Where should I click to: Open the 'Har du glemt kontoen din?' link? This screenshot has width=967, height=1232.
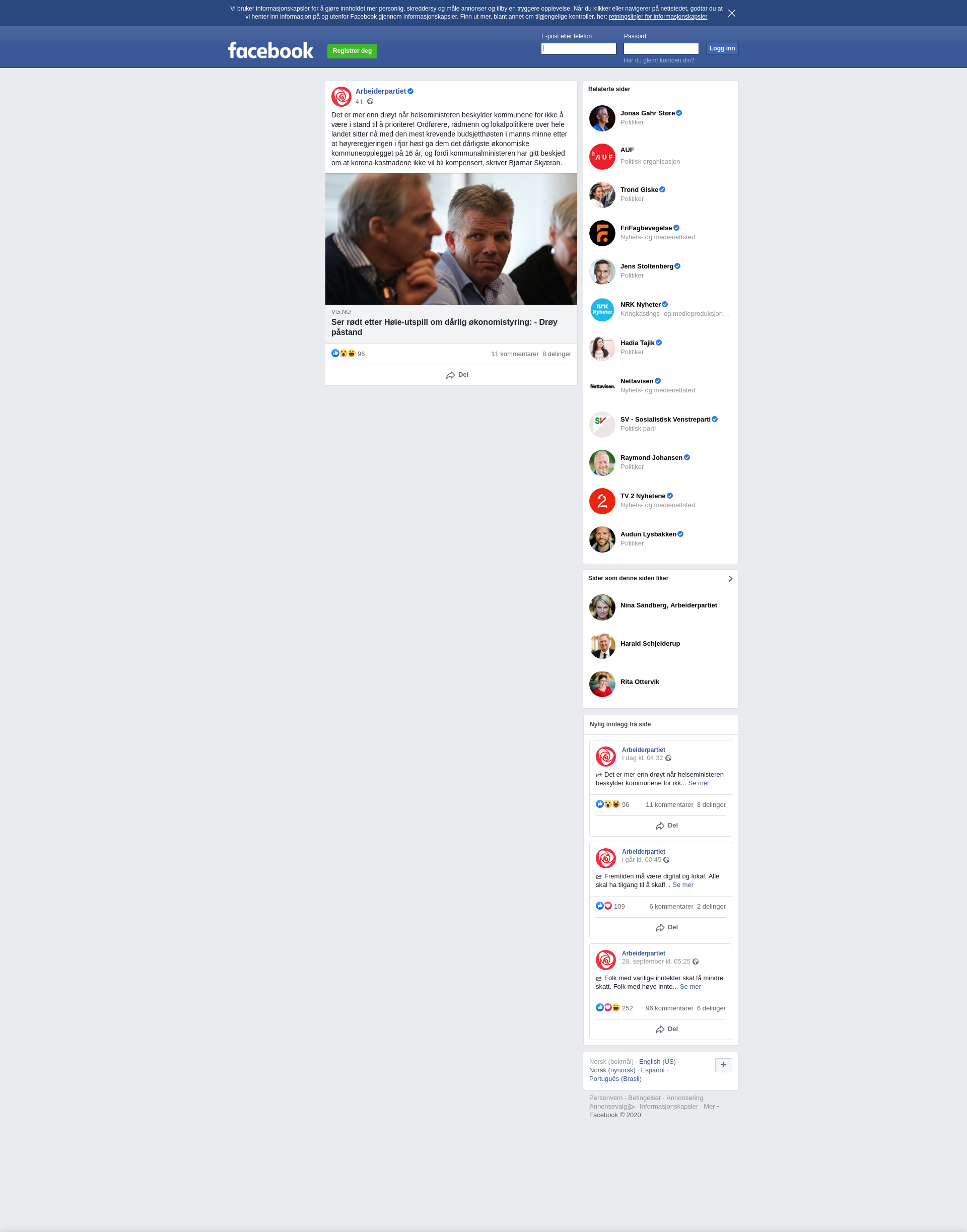pyautogui.click(x=658, y=60)
